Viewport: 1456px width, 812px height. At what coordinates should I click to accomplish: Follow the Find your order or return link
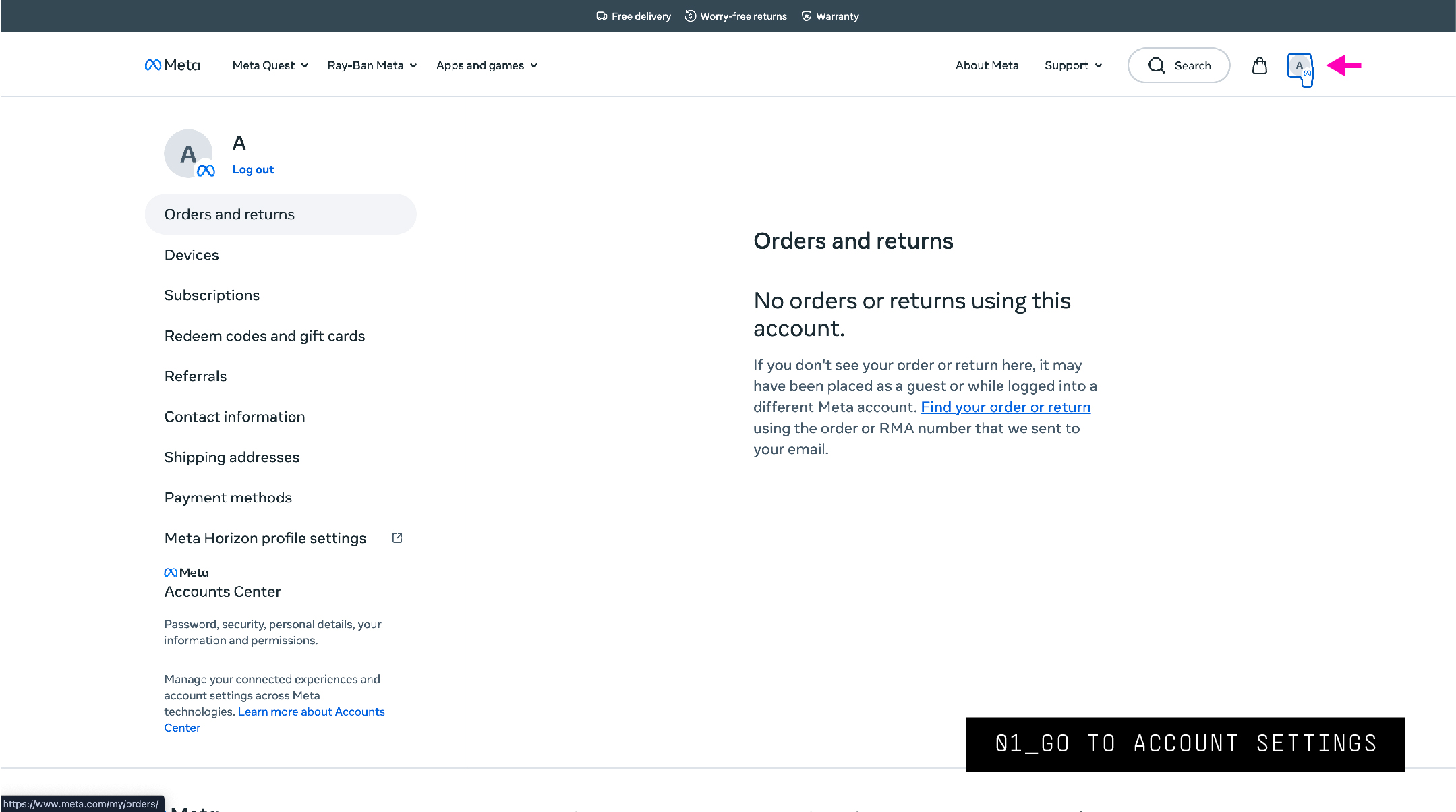(x=1006, y=407)
